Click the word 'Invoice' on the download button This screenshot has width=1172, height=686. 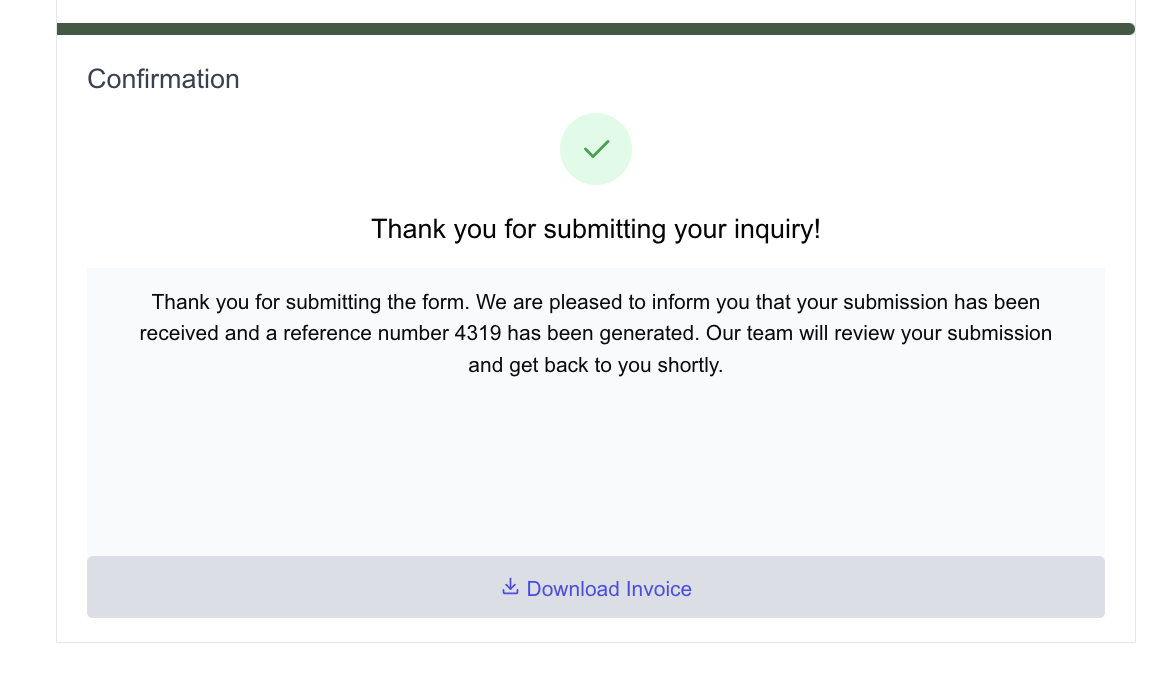[x=658, y=589]
